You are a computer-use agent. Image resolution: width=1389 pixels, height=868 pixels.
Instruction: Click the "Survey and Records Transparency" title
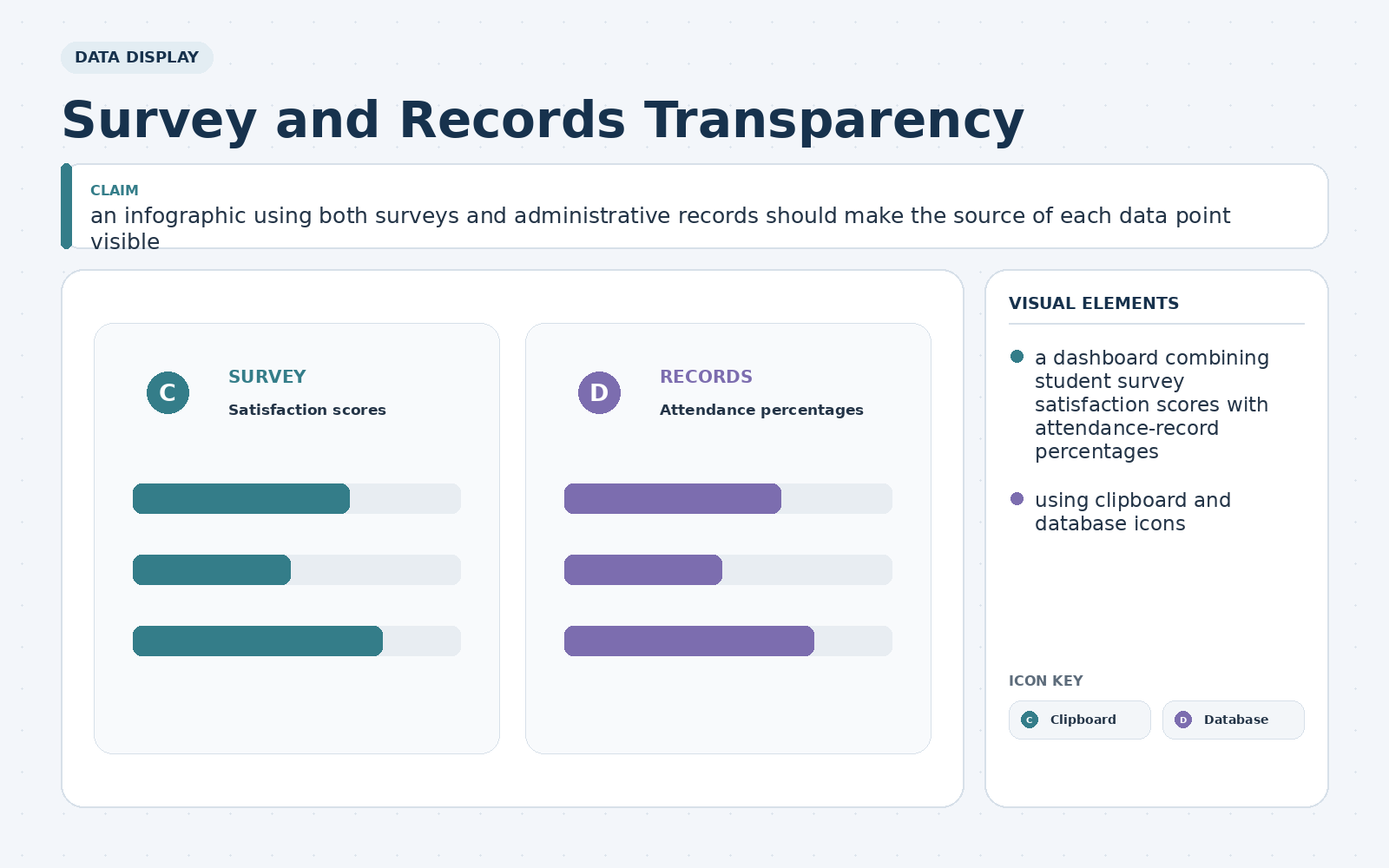tap(543, 120)
